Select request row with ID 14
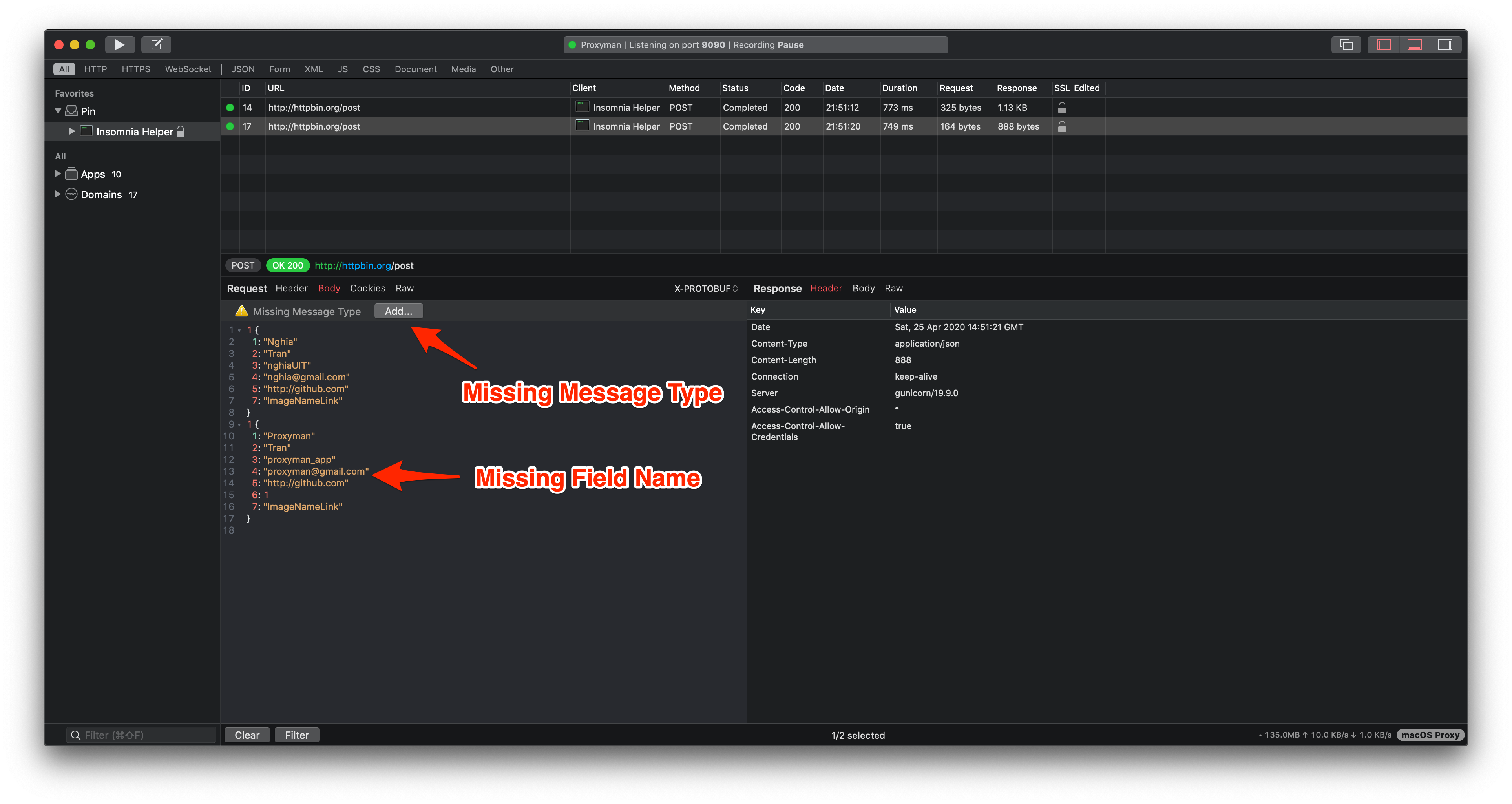The image size is (1512, 804). pos(844,108)
